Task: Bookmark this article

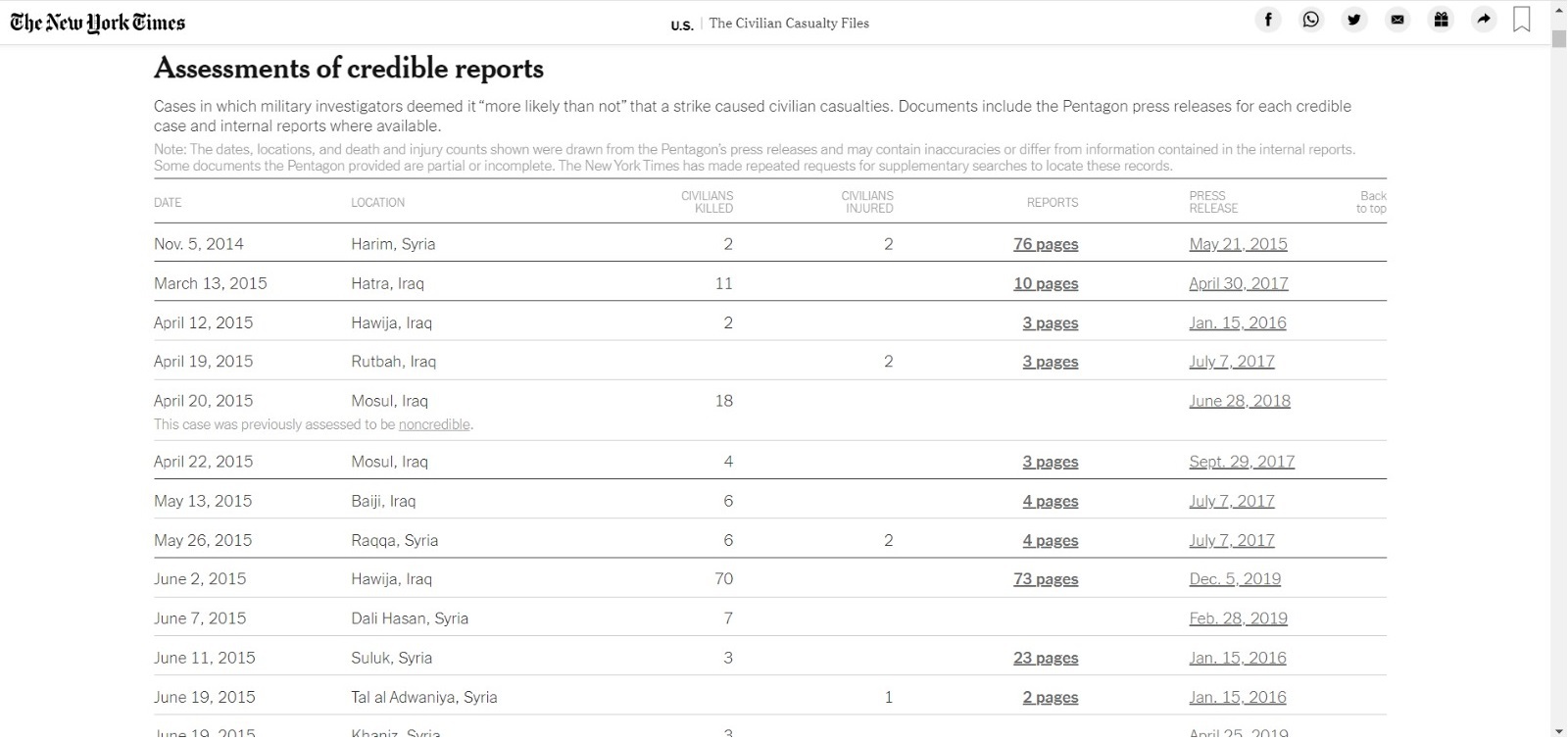Action: (1522, 20)
